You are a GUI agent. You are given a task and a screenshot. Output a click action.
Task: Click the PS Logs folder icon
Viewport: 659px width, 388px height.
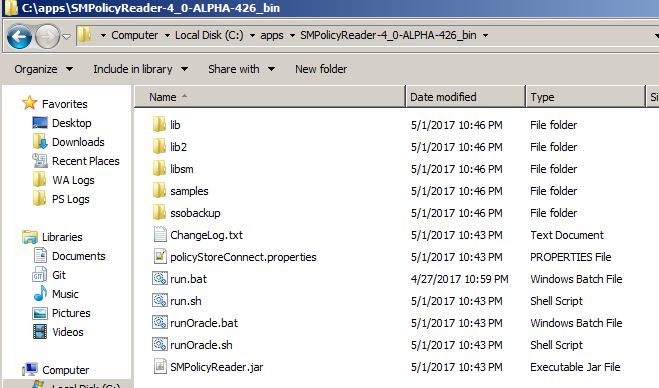tap(40, 198)
